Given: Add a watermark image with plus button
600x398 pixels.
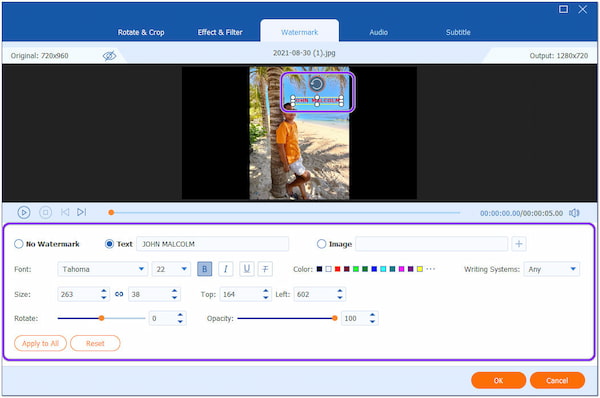Looking at the screenshot, I should (519, 244).
